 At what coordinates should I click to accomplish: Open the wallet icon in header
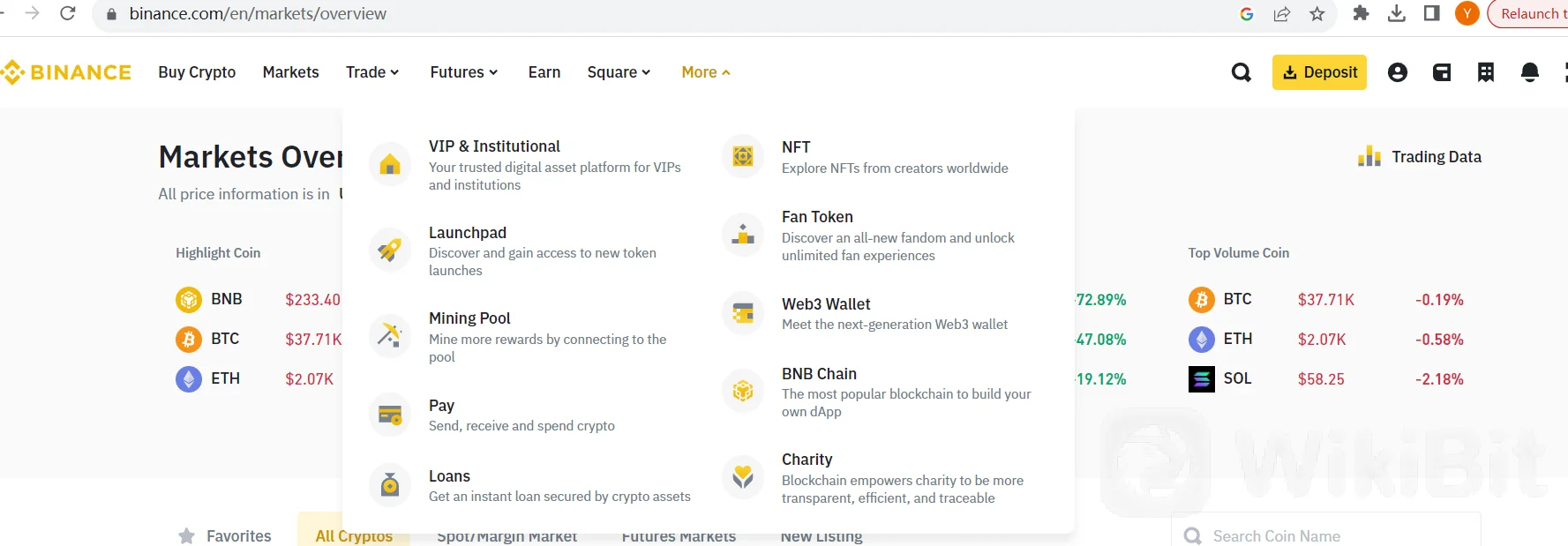[x=1442, y=72]
